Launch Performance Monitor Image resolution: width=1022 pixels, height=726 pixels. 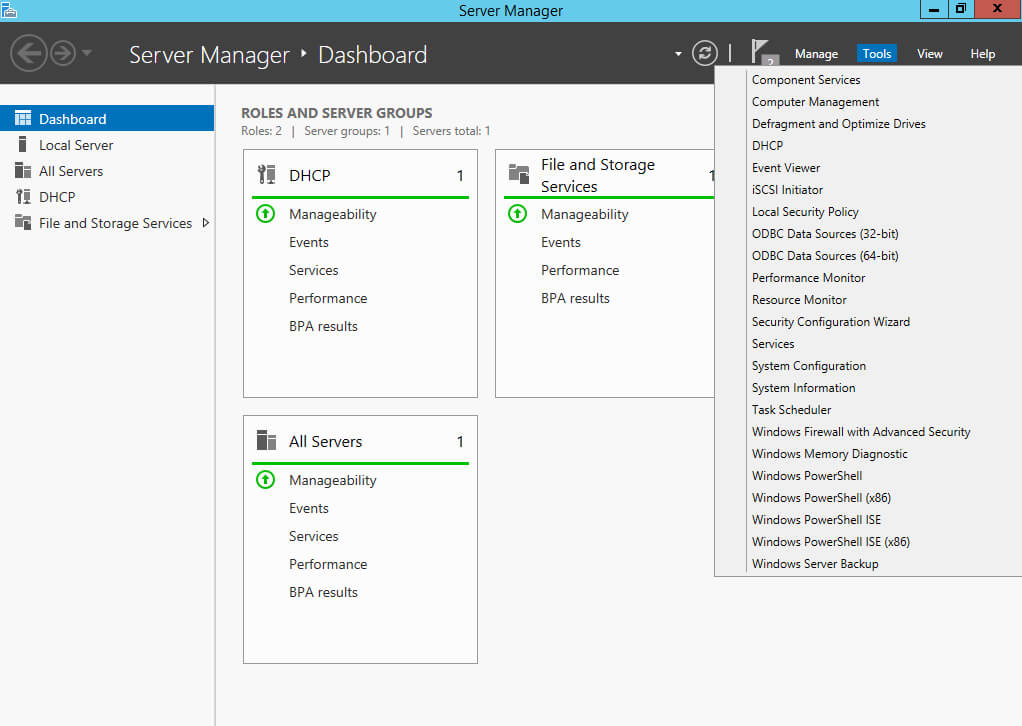[808, 278]
